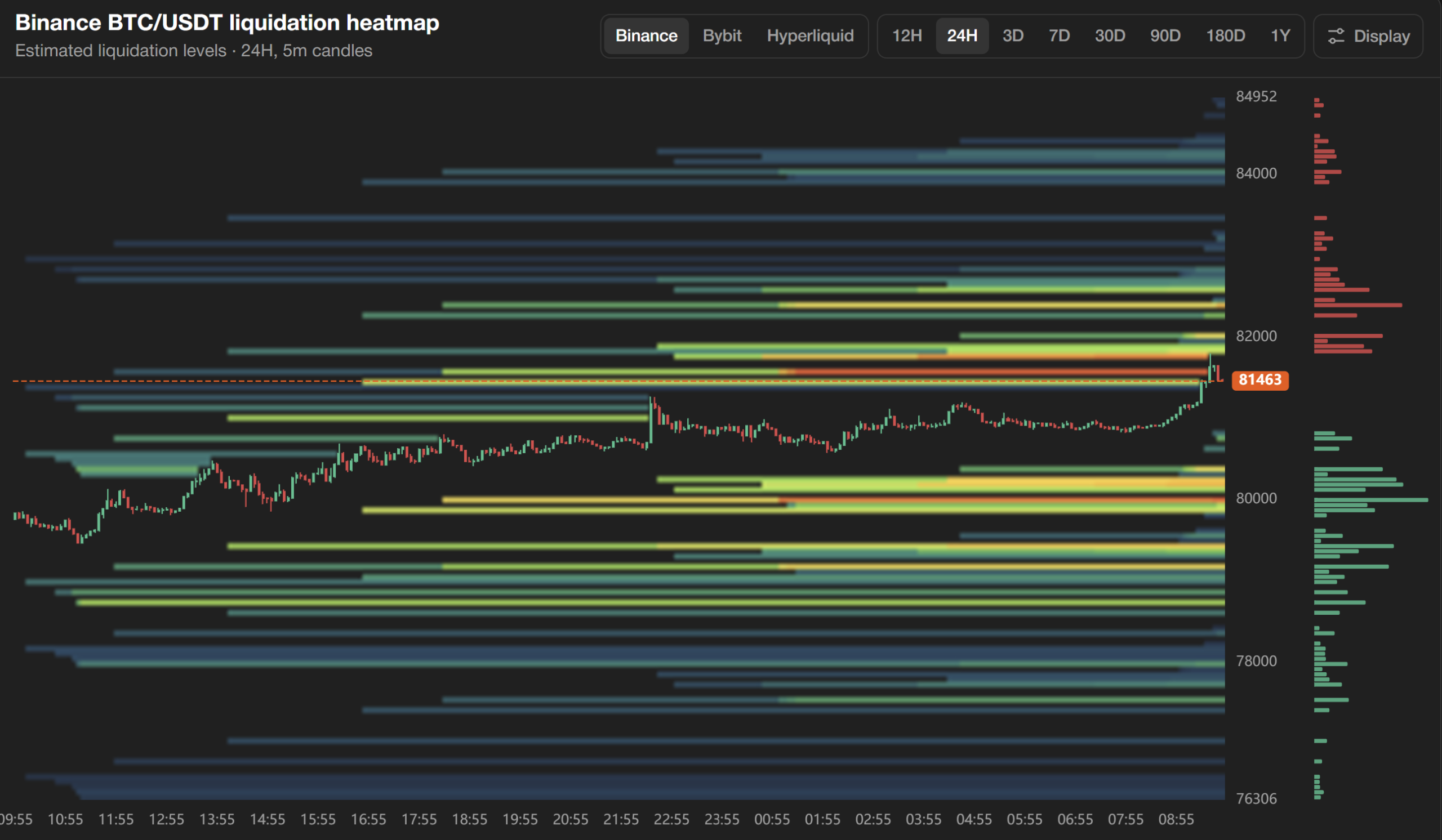Click the longest green liquidation bar near 80000
Image resolution: width=1442 pixels, height=840 pixels.
pyautogui.click(x=1371, y=500)
